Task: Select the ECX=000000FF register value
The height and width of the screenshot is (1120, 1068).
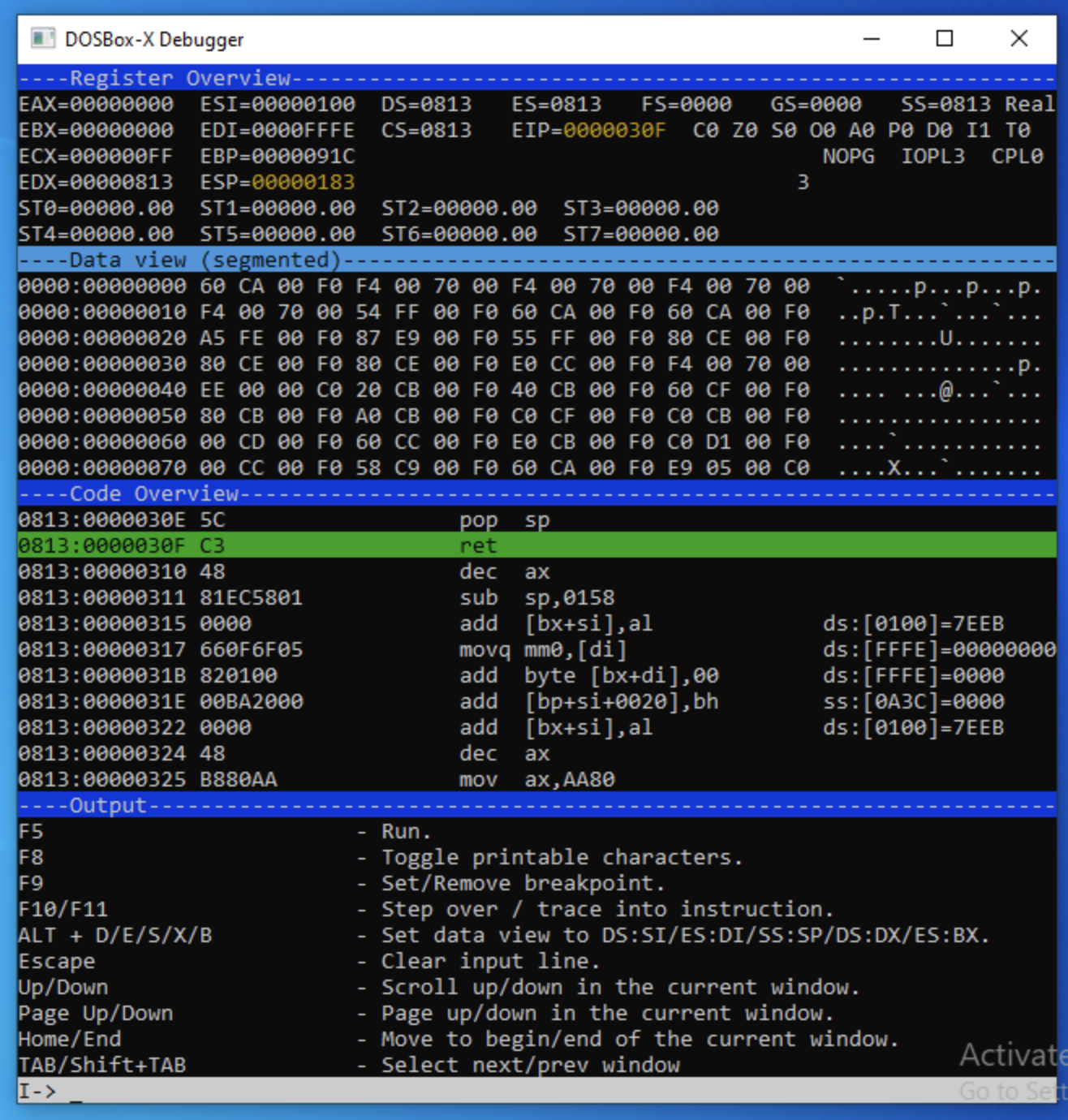Action: [96, 156]
